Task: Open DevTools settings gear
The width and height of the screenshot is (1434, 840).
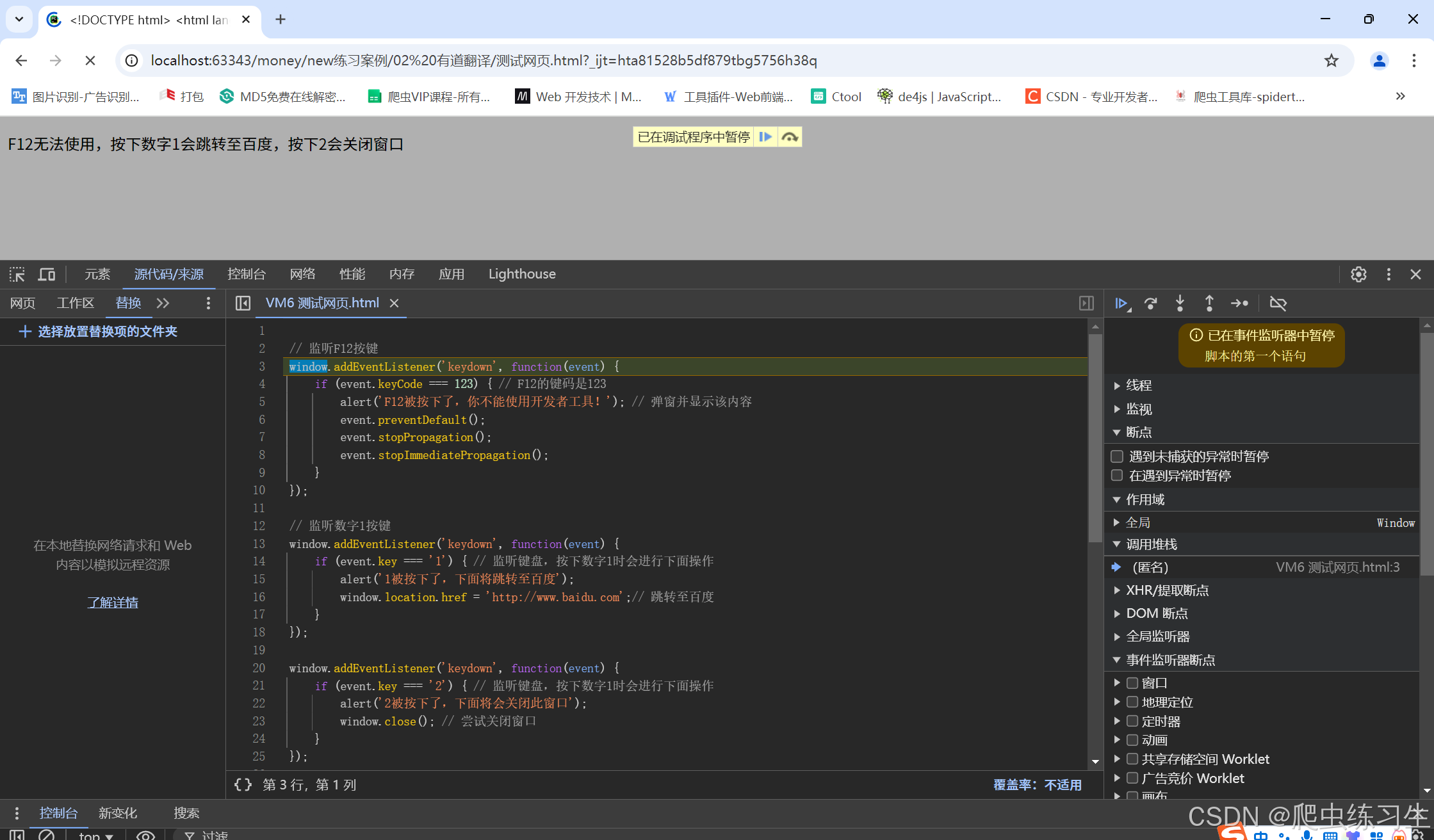Action: pyautogui.click(x=1358, y=275)
